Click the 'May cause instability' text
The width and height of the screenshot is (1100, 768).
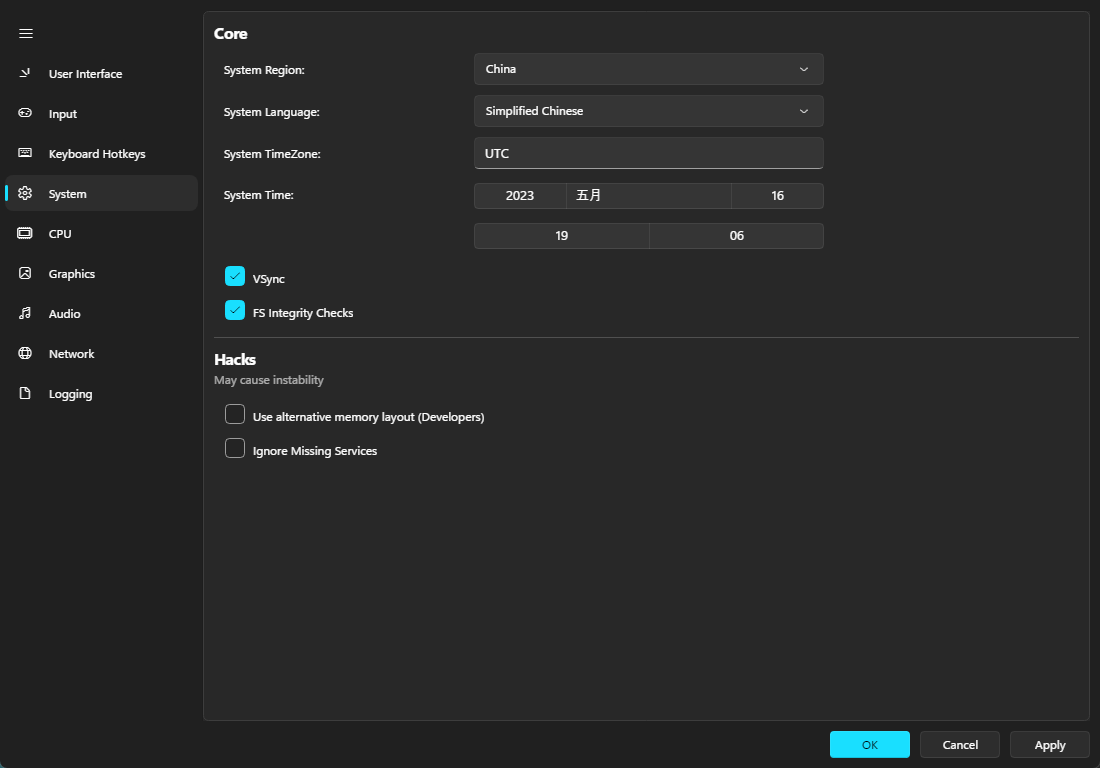pyautogui.click(x=269, y=380)
